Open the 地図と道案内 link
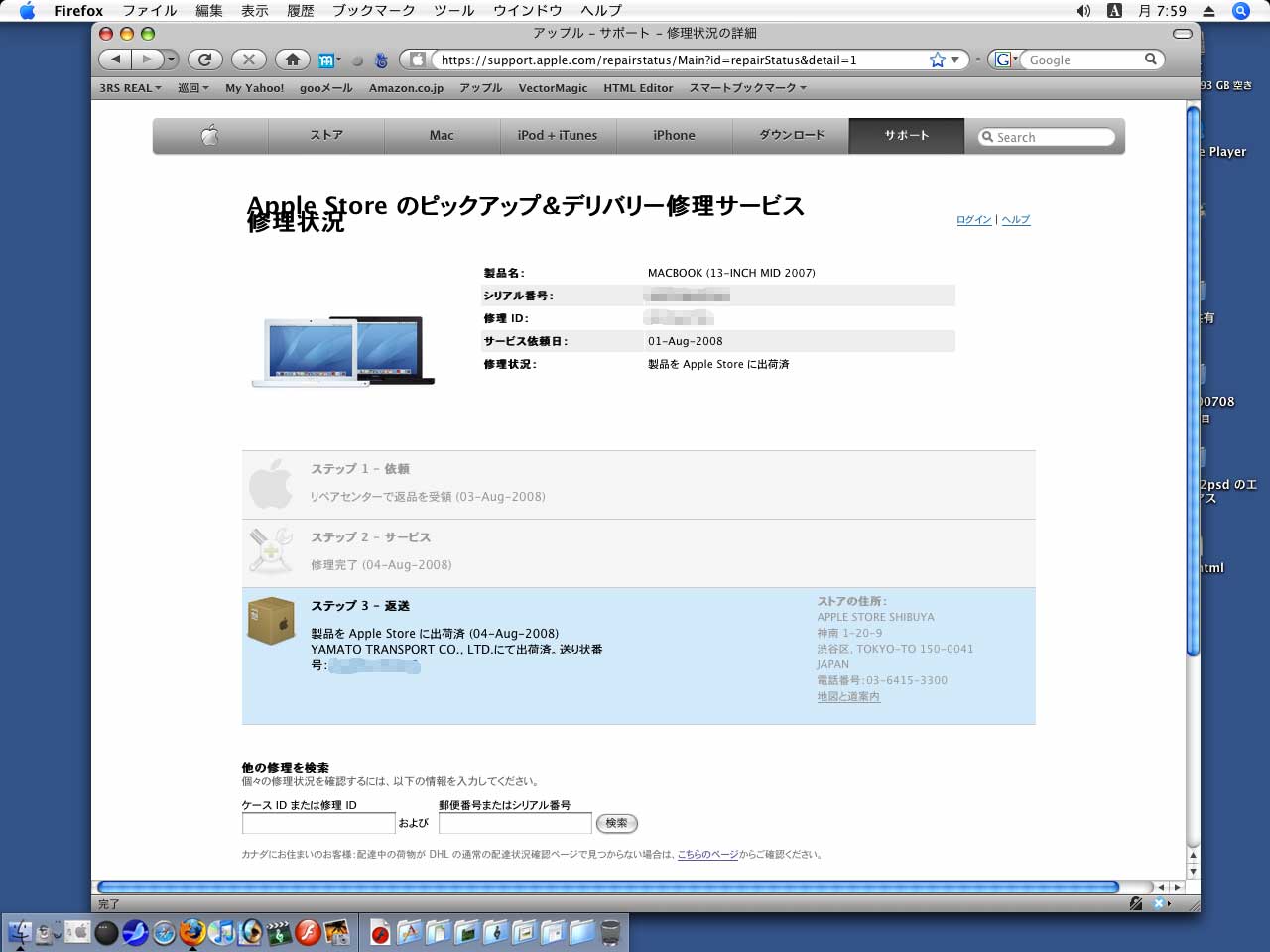The height and width of the screenshot is (952, 1270). (848, 697)
